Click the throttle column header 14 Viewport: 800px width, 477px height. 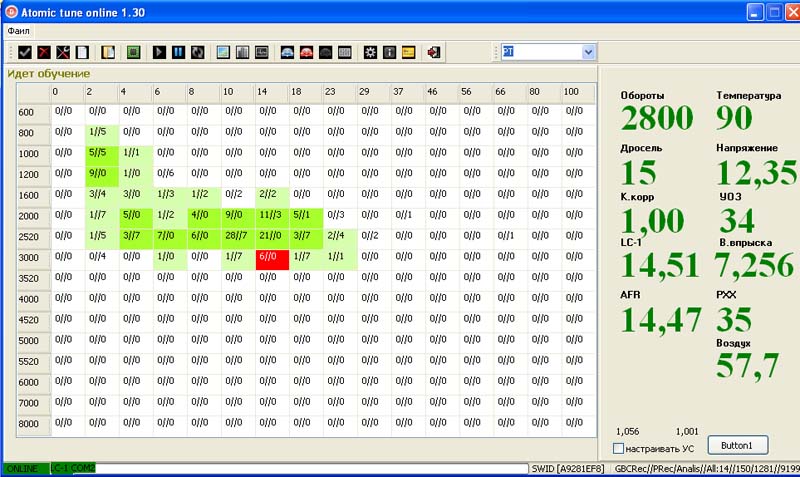pyautogui.click(x=271, y=92)
